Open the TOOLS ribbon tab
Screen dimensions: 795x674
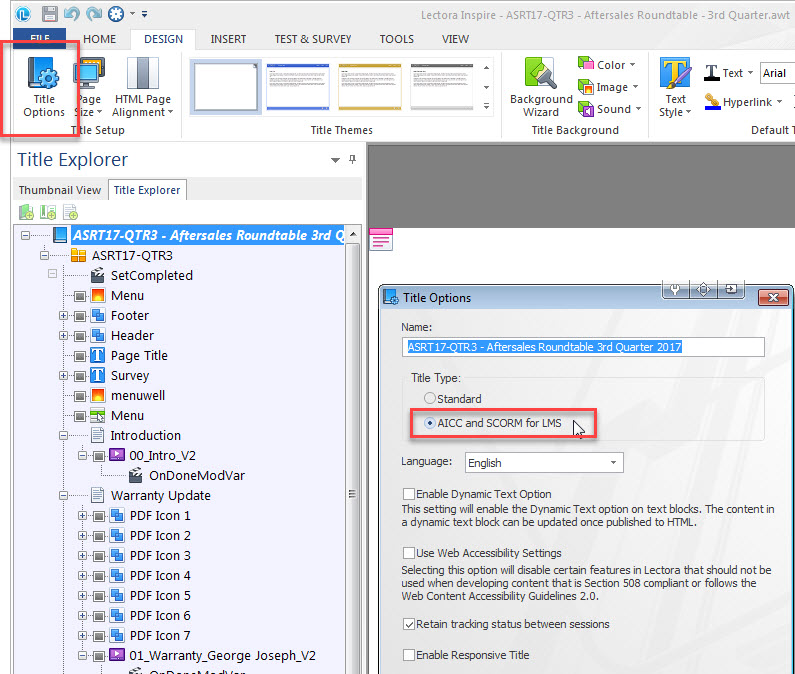coord(396,39)
